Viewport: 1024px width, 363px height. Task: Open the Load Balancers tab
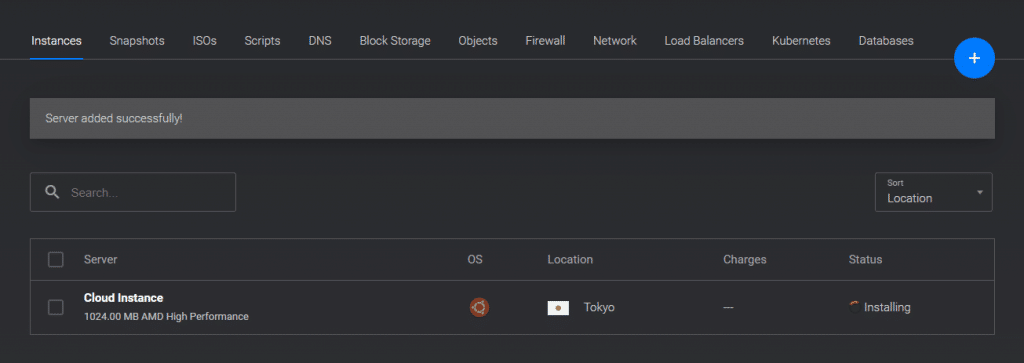click(x=704, y=40)
